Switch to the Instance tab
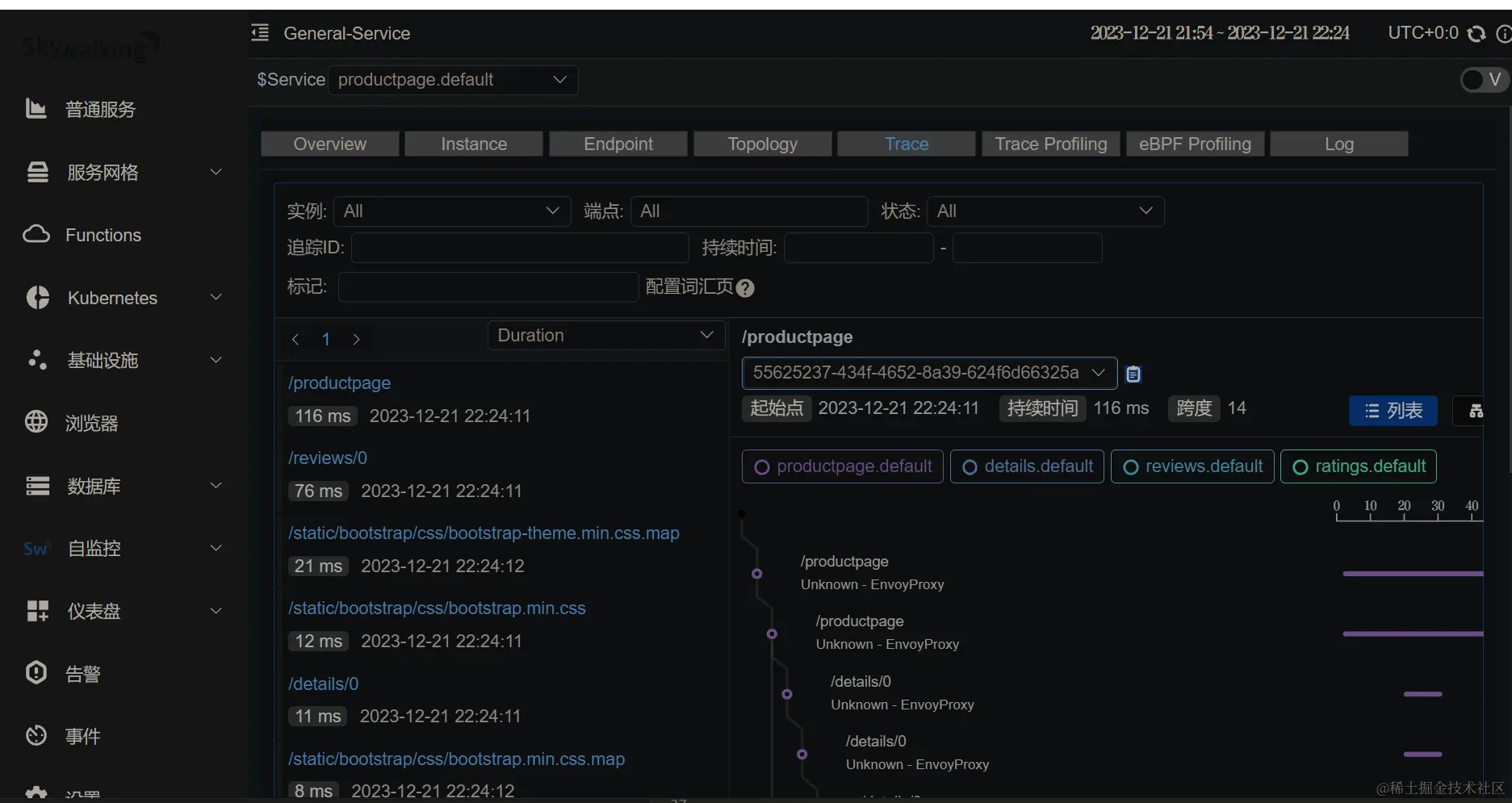 [x=474, y=144]
